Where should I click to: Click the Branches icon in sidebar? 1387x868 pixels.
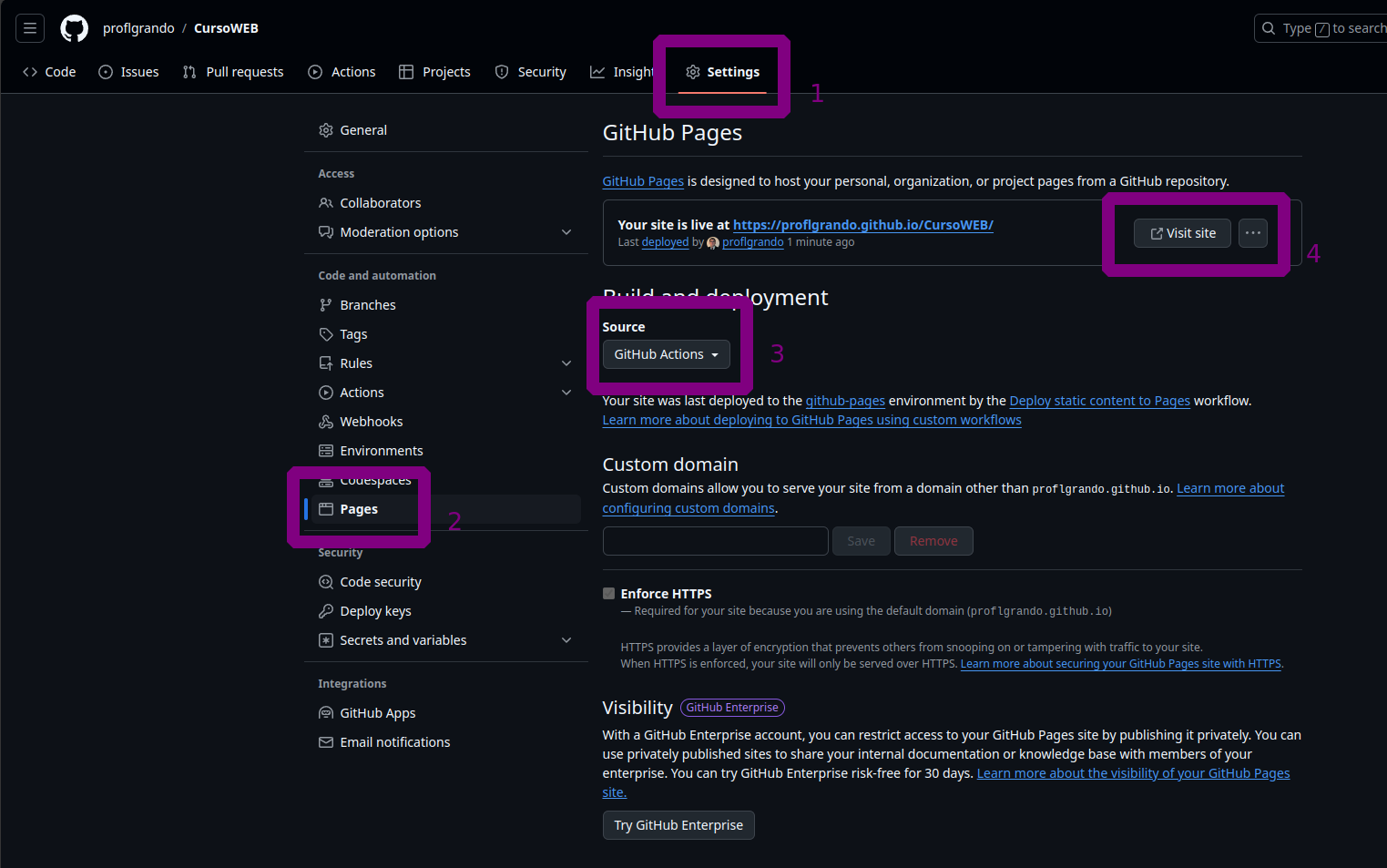click(326, 305)
